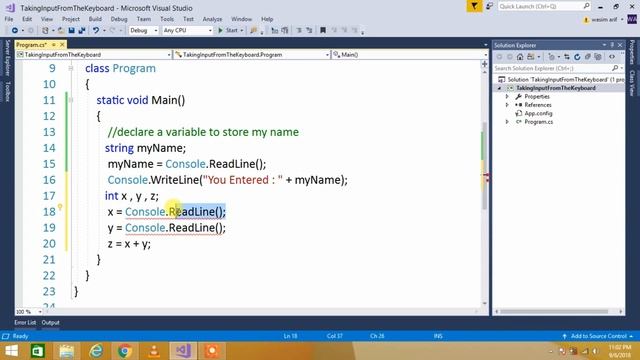This screenshot has height=360, width=640.
Task: Click the VLC icon in the taskbar
Action: [154, 351]
